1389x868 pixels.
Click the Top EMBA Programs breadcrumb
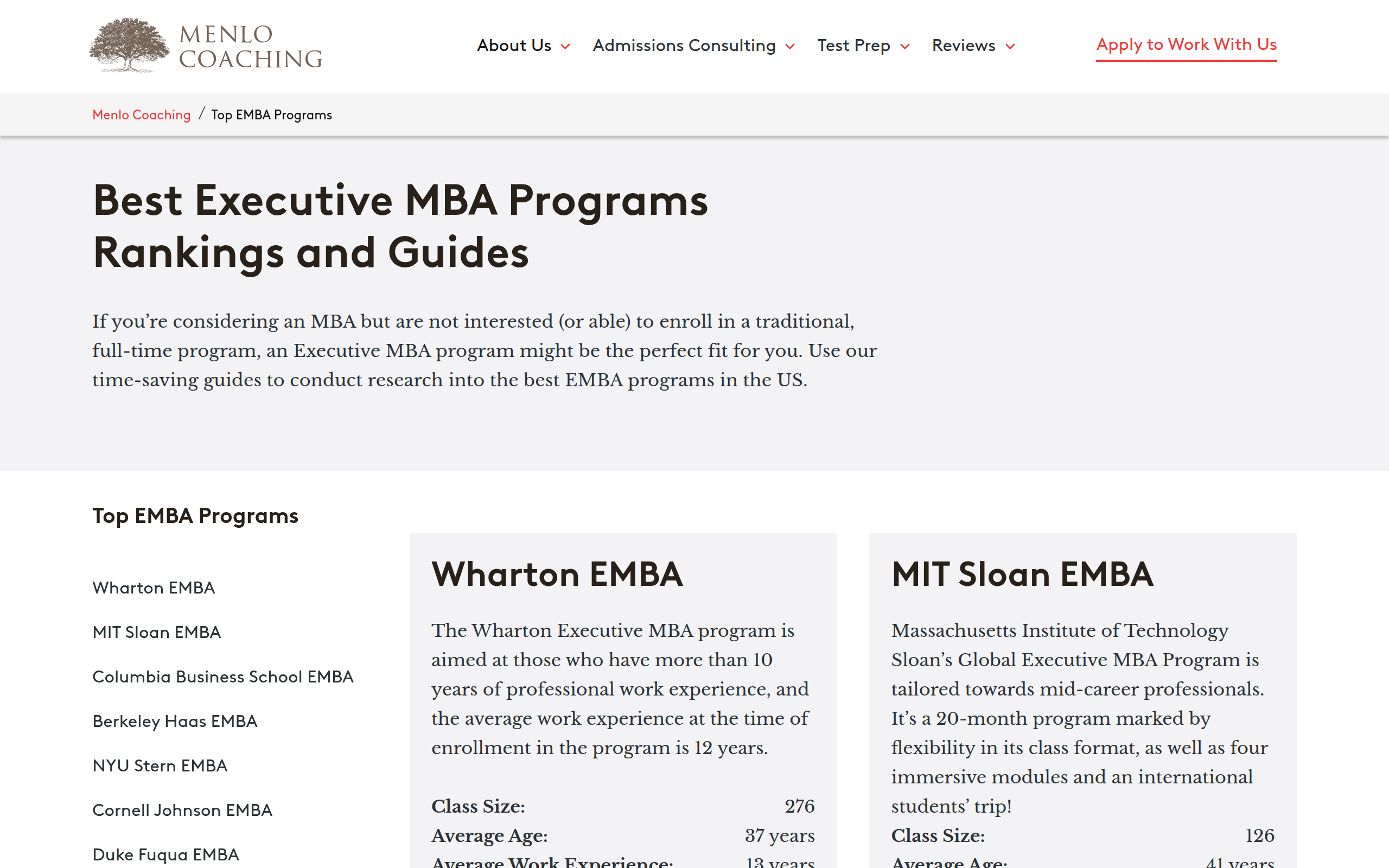[271, 115]
